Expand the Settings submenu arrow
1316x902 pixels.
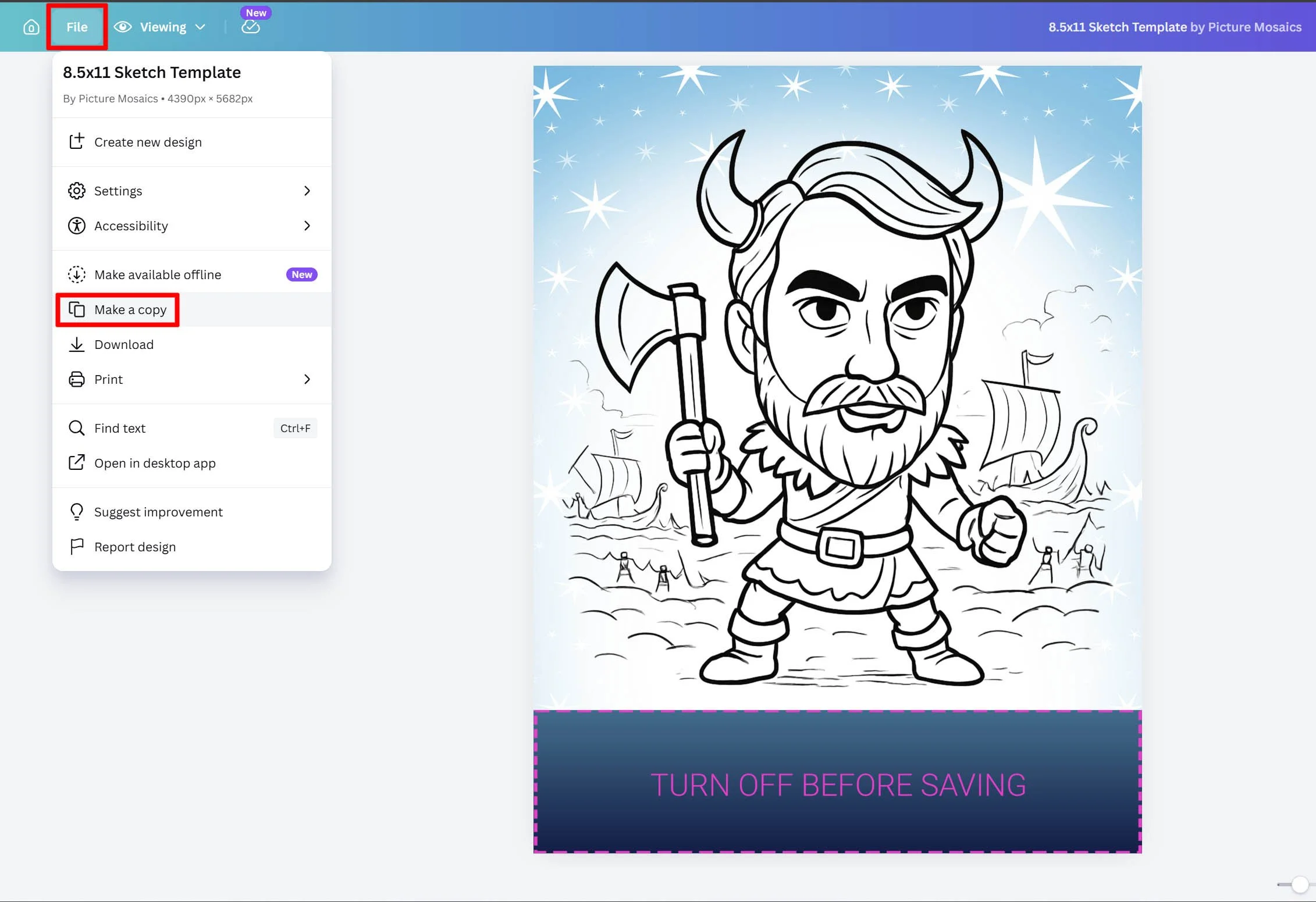307,191
